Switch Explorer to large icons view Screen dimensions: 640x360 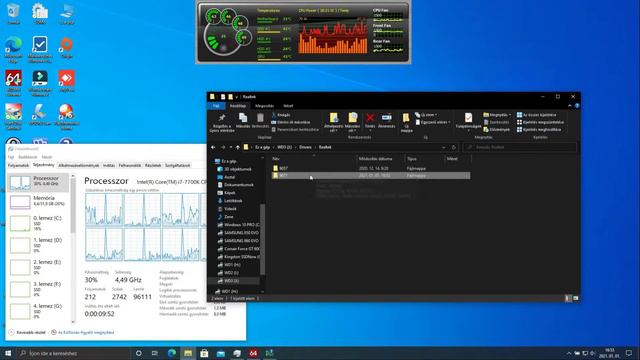(576, 298)
